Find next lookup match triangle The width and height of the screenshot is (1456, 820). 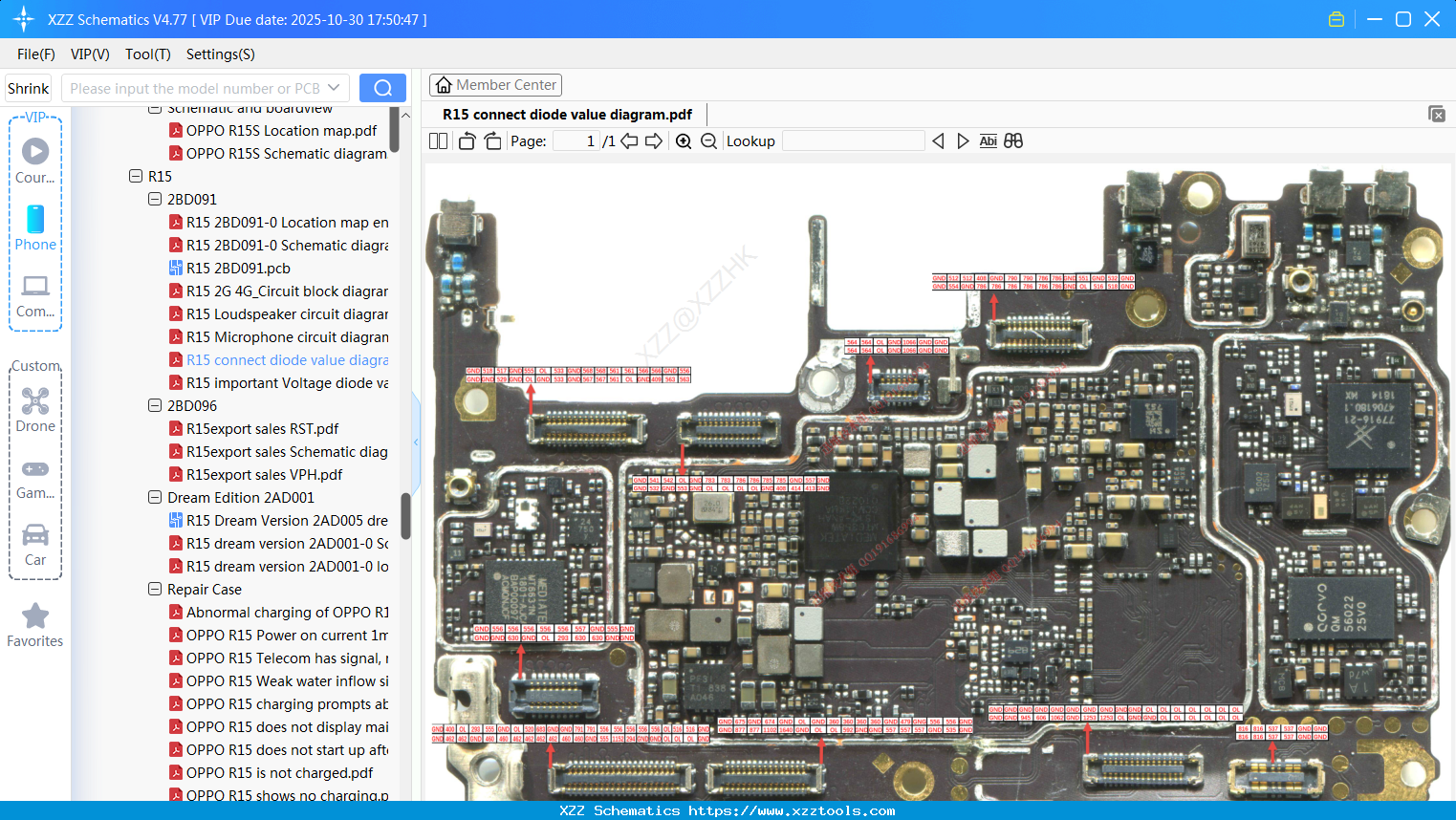[963, 141]
